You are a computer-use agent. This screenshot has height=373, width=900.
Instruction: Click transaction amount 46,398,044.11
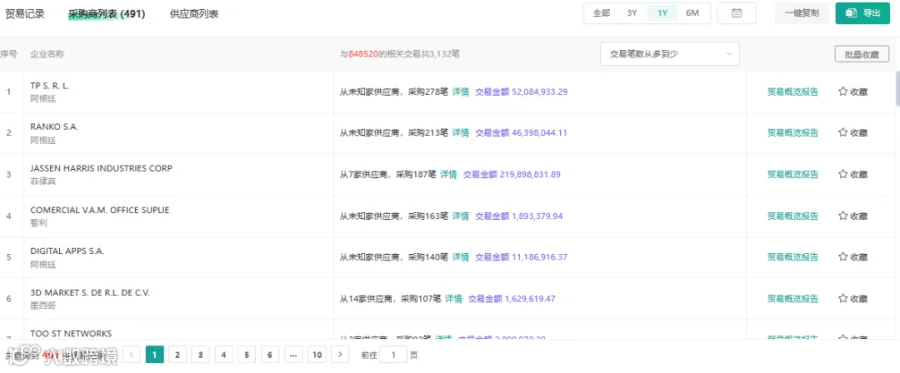tap(540, 133)
